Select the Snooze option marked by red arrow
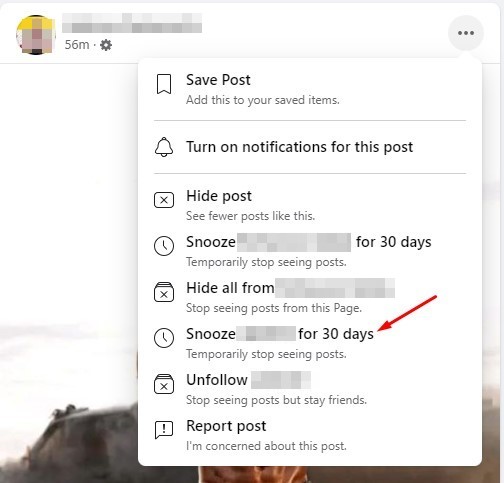This screenshot has height=483, width=504. click(310, 343)
